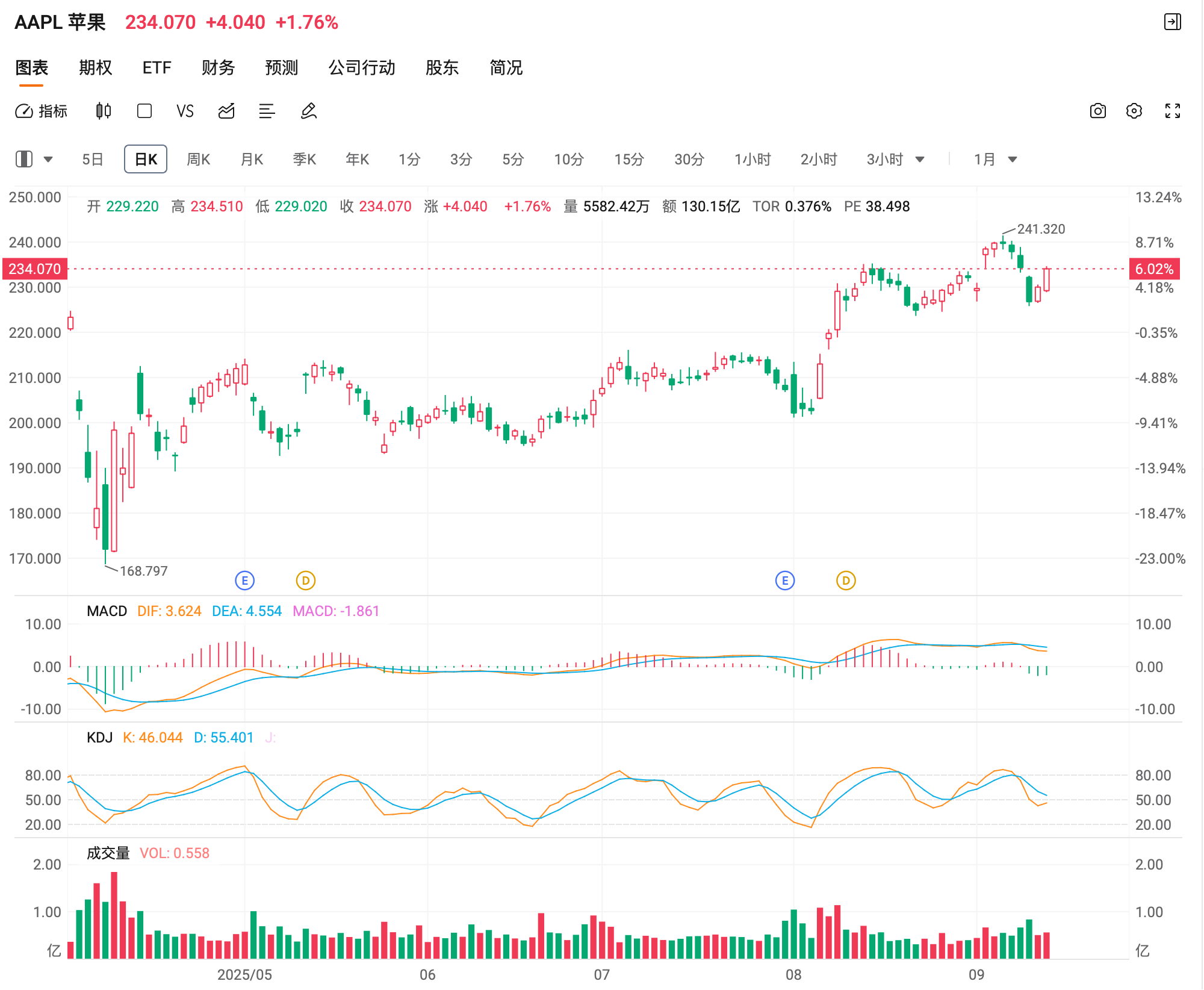Enter fullscreen chart mode
Viewport: 1204px width, 990px height.
(1172, 111)
